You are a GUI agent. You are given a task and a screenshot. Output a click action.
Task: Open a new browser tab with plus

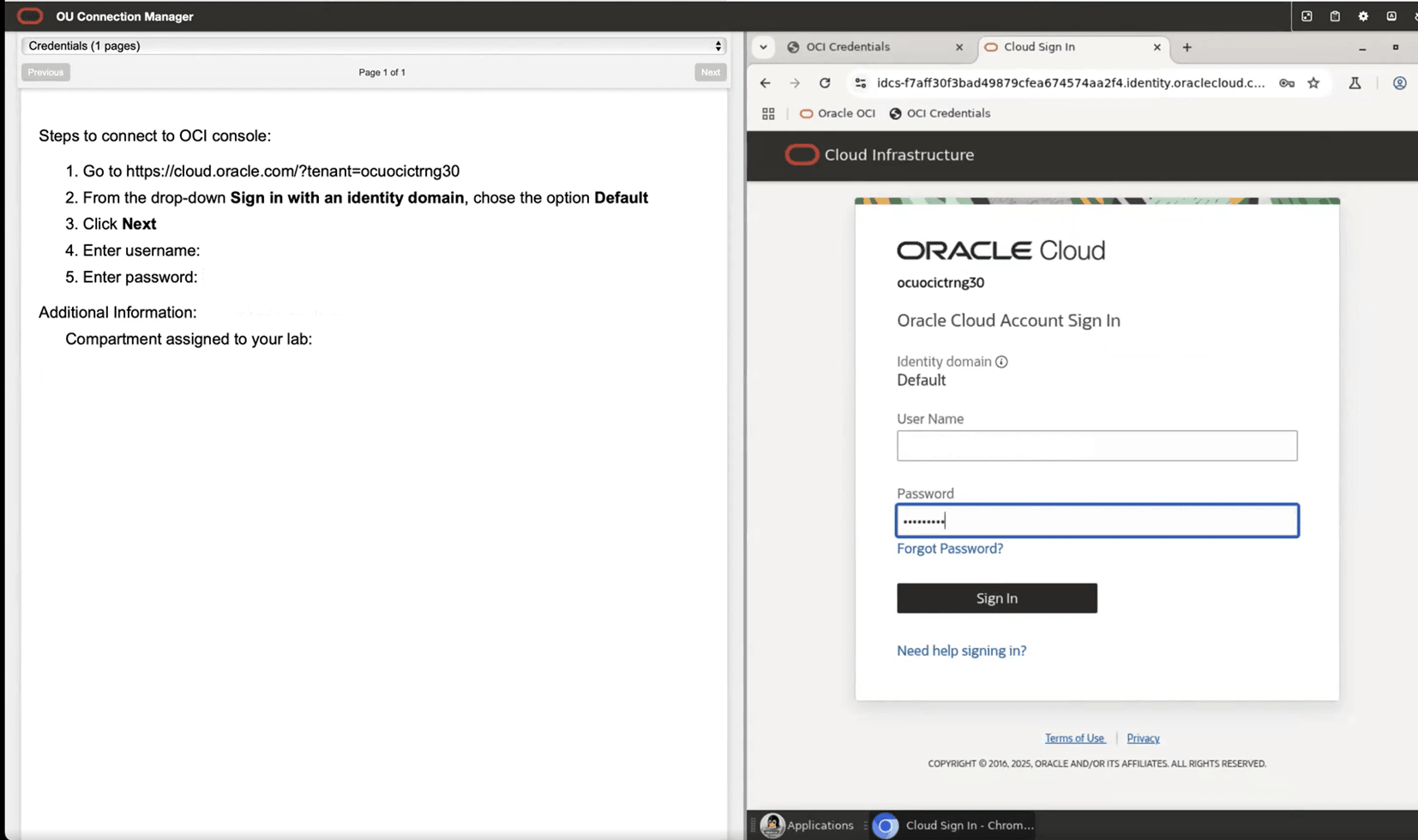coord(1187,47)
